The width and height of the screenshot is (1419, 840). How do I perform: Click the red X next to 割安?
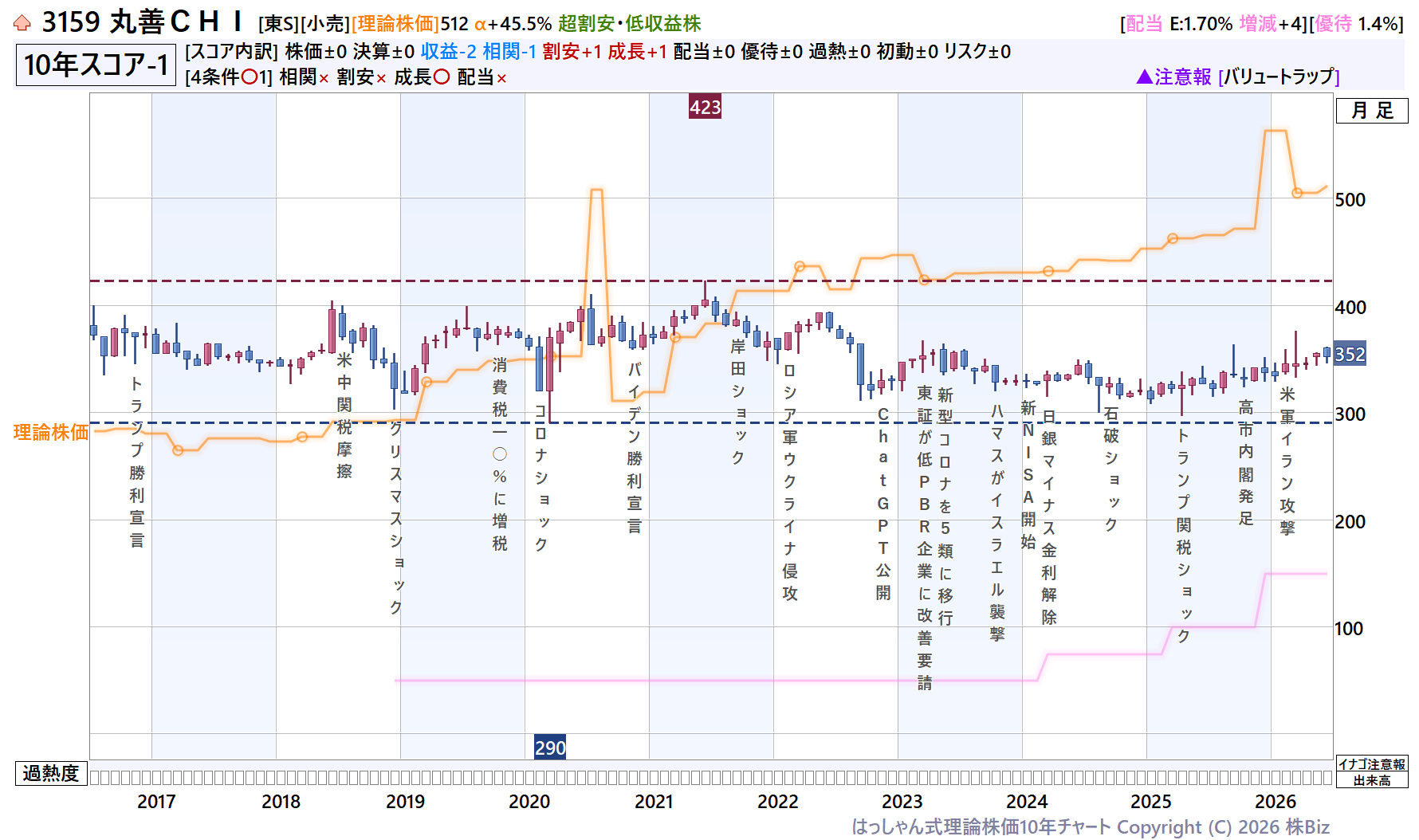point(381,78)
